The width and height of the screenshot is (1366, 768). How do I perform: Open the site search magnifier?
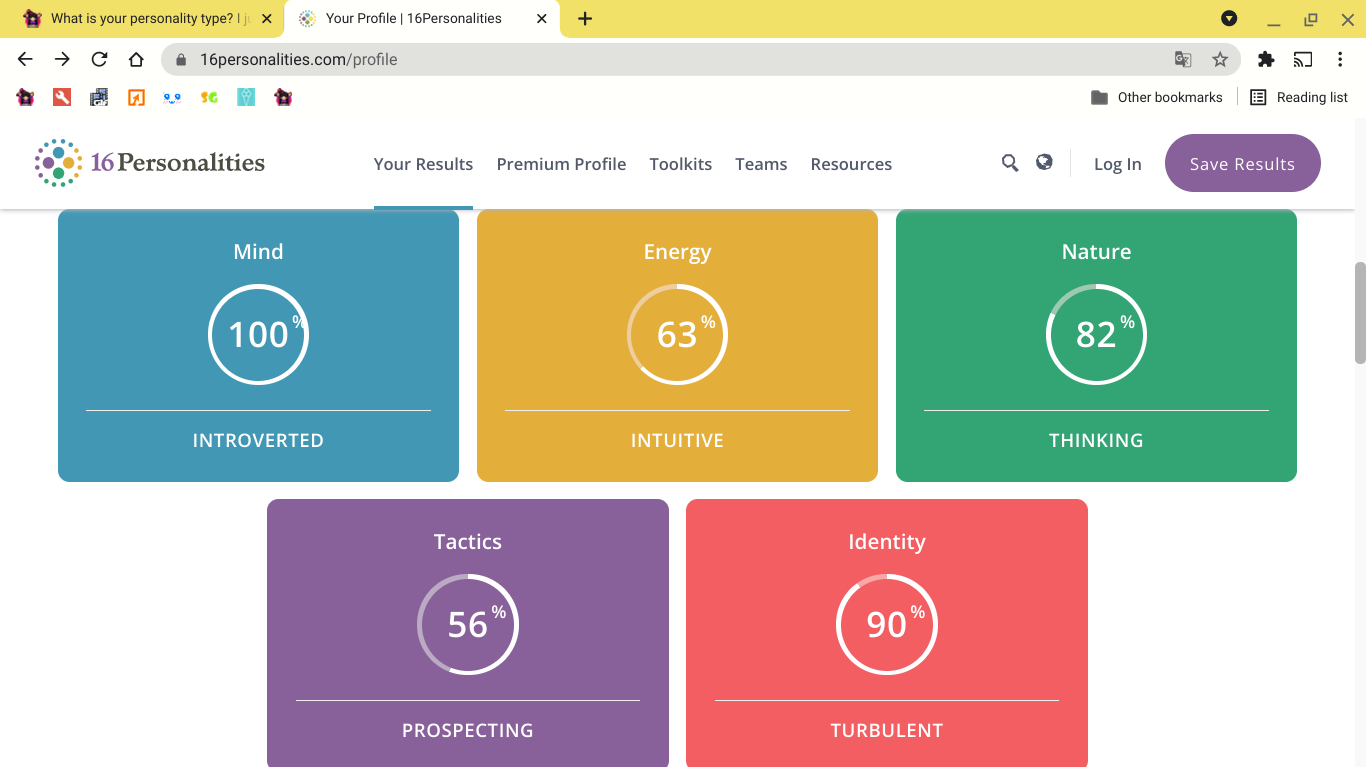[1010, 163]
